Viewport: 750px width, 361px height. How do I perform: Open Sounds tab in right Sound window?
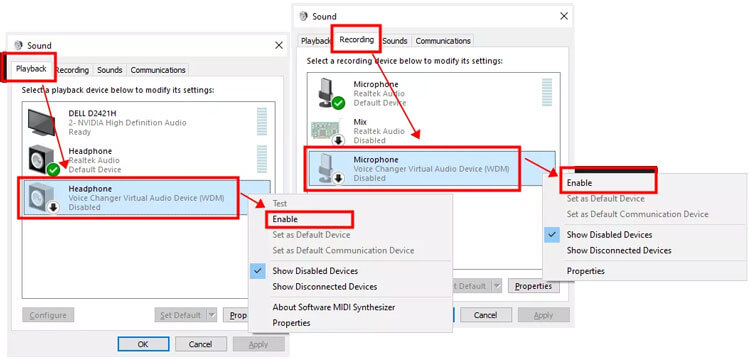click(x=395, y=41)
